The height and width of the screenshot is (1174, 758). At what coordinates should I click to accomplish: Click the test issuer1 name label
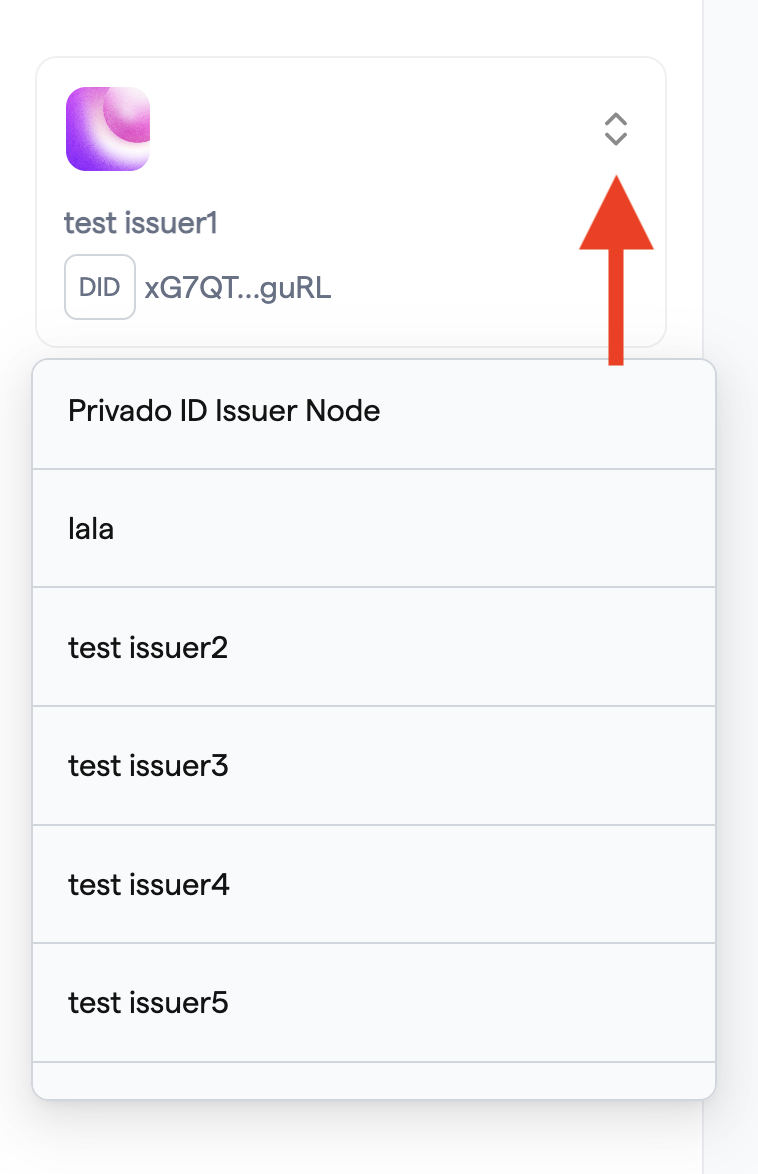(141, 223)
